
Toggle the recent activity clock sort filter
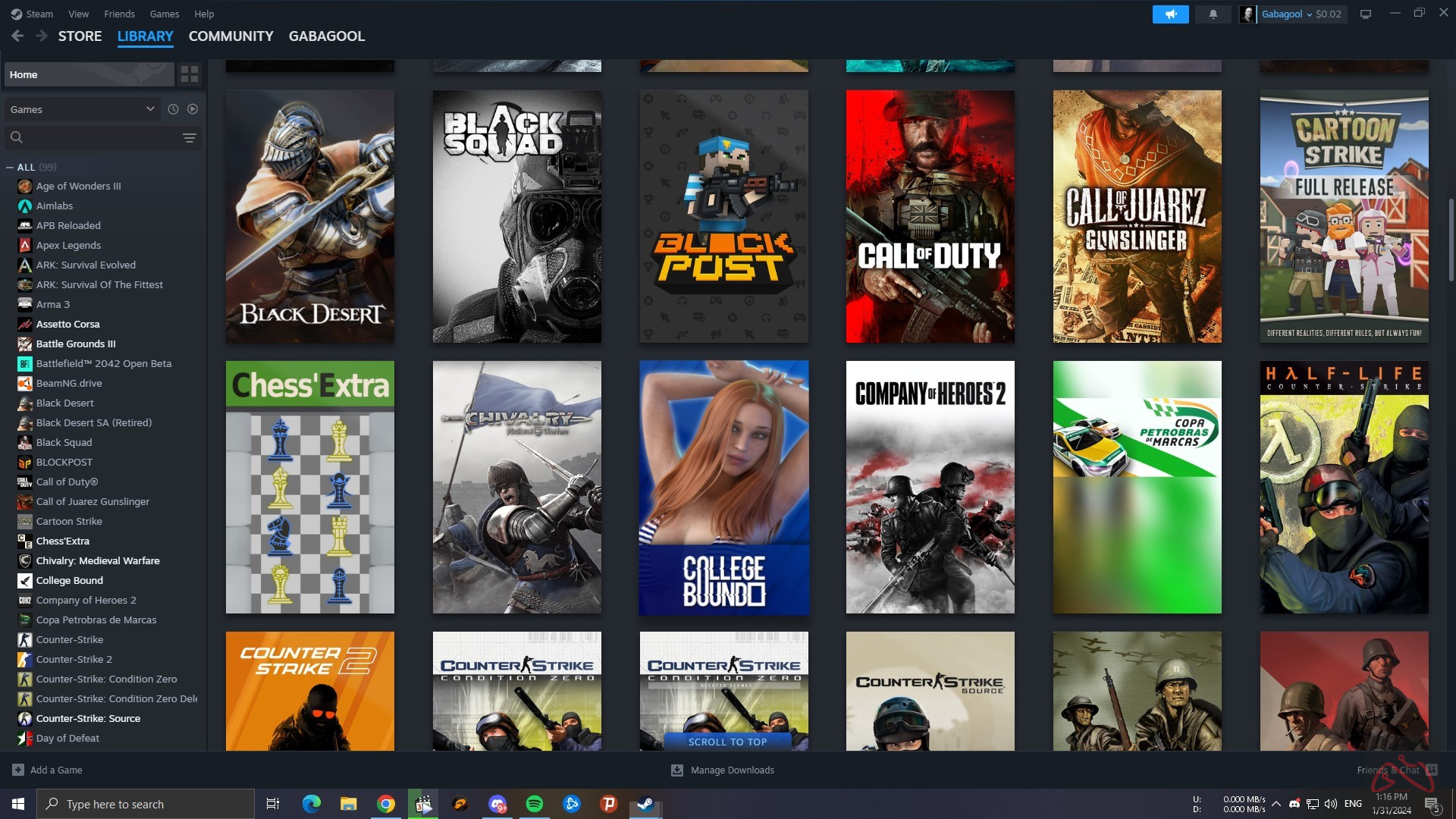pyautogui.click(x=173, y=109)
